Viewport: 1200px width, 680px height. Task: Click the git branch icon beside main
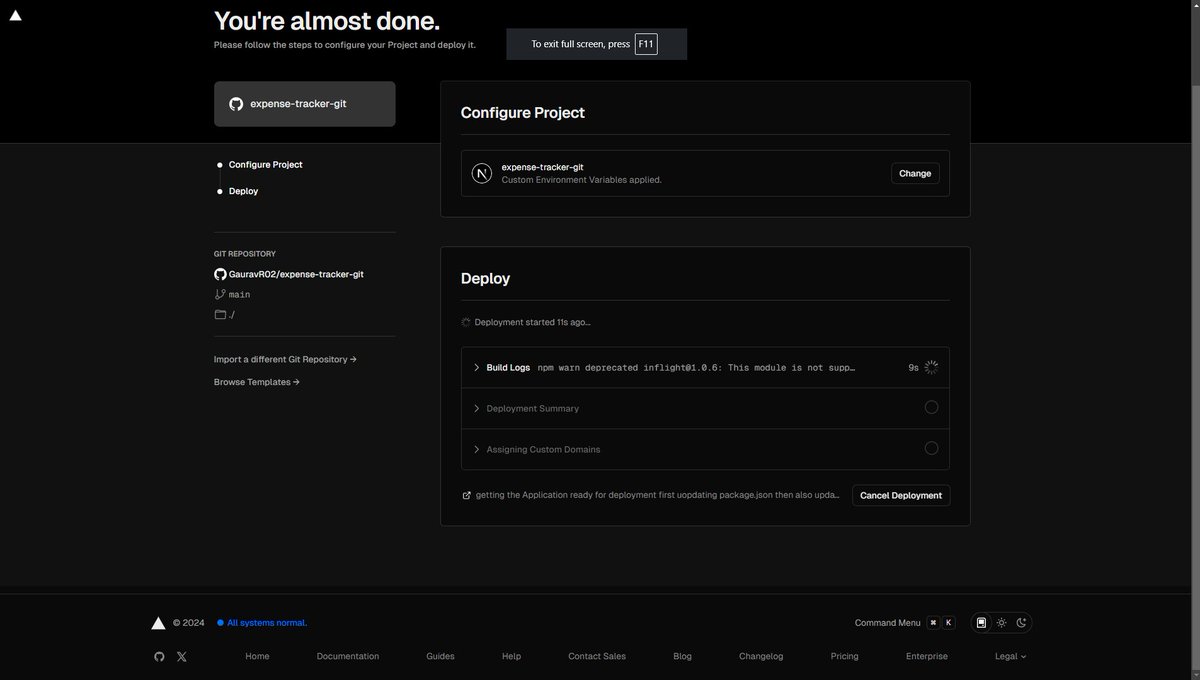[220, 295]
